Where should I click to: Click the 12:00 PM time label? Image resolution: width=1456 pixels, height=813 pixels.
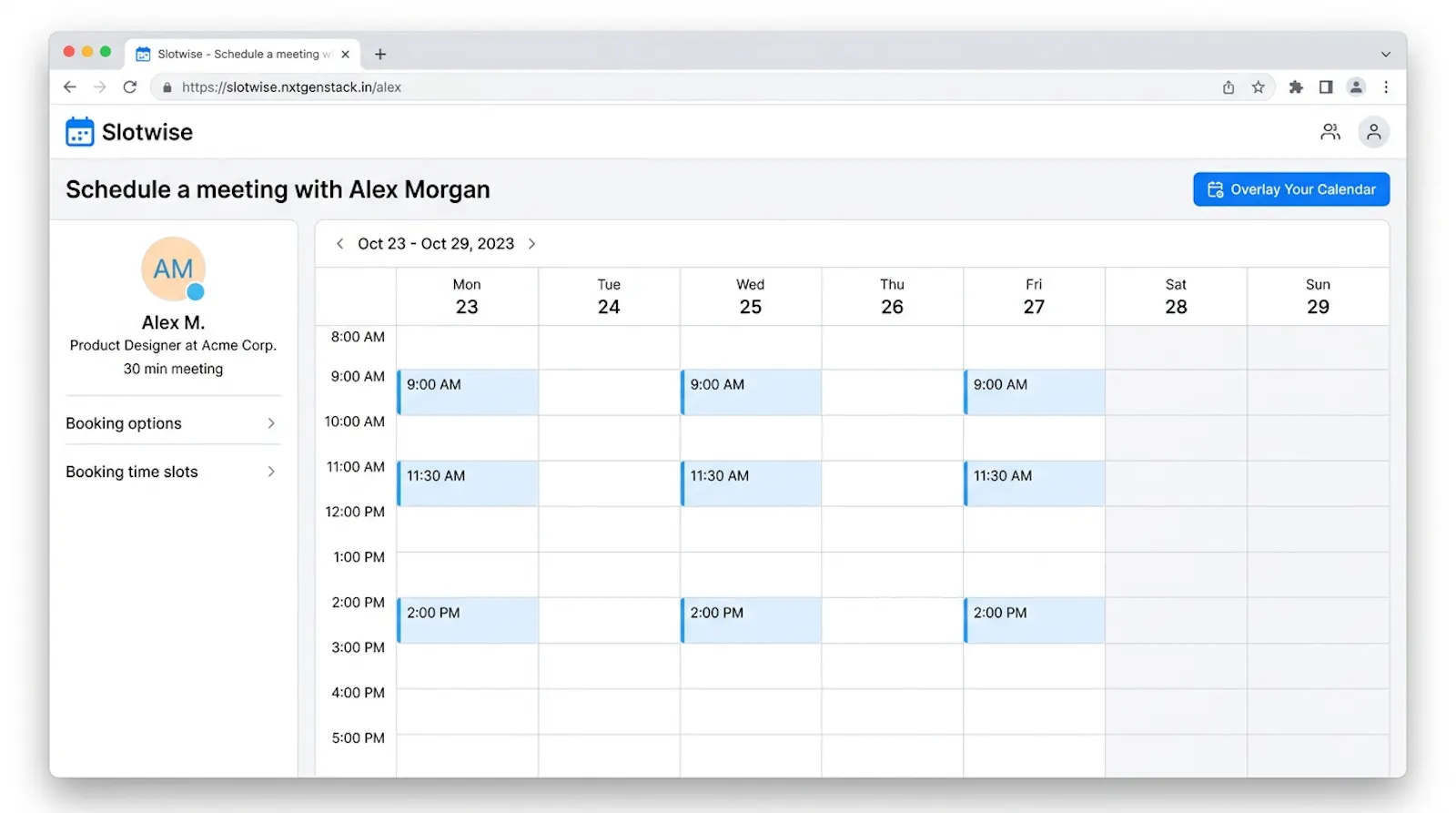pos(355,512)
